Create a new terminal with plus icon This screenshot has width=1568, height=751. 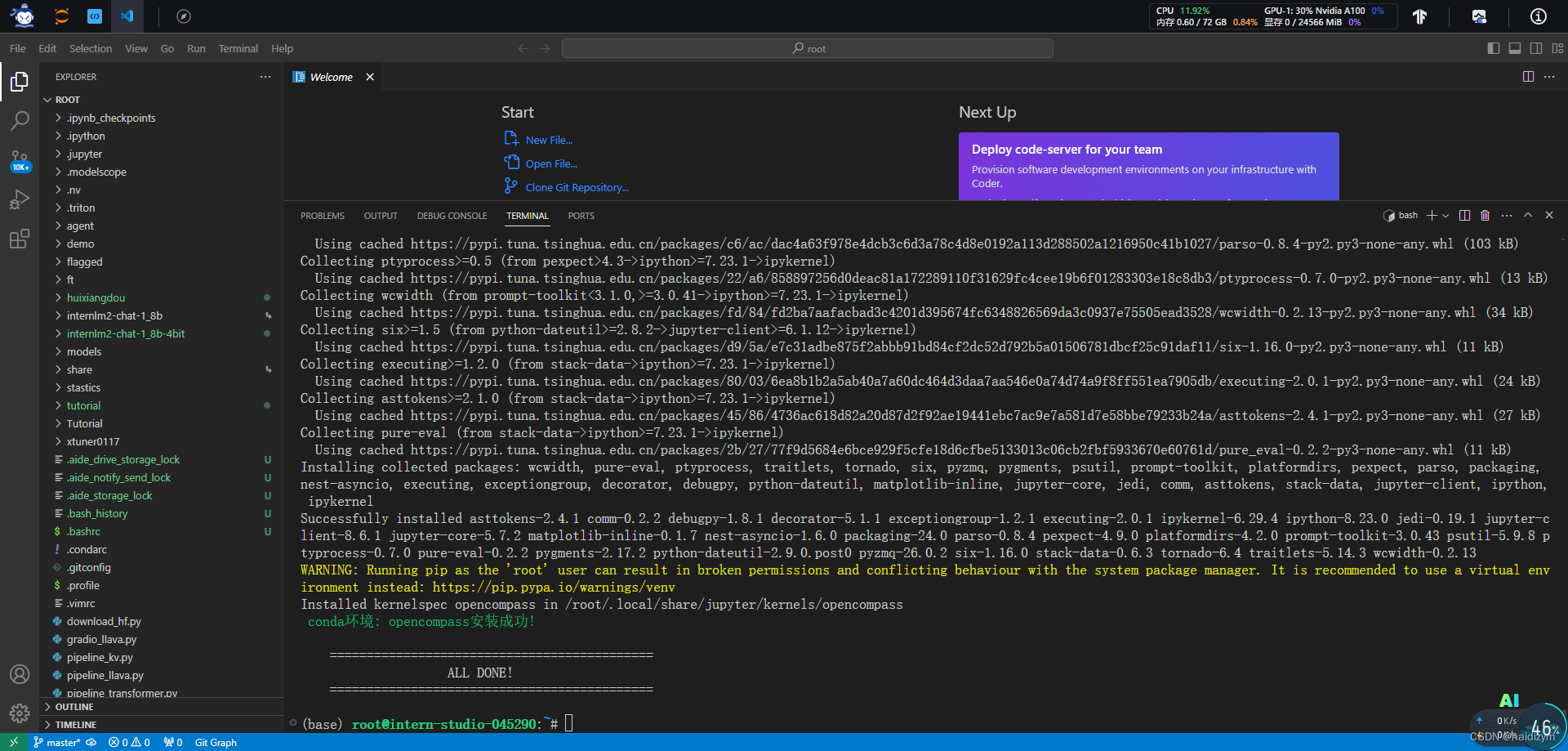(1432, 215)
